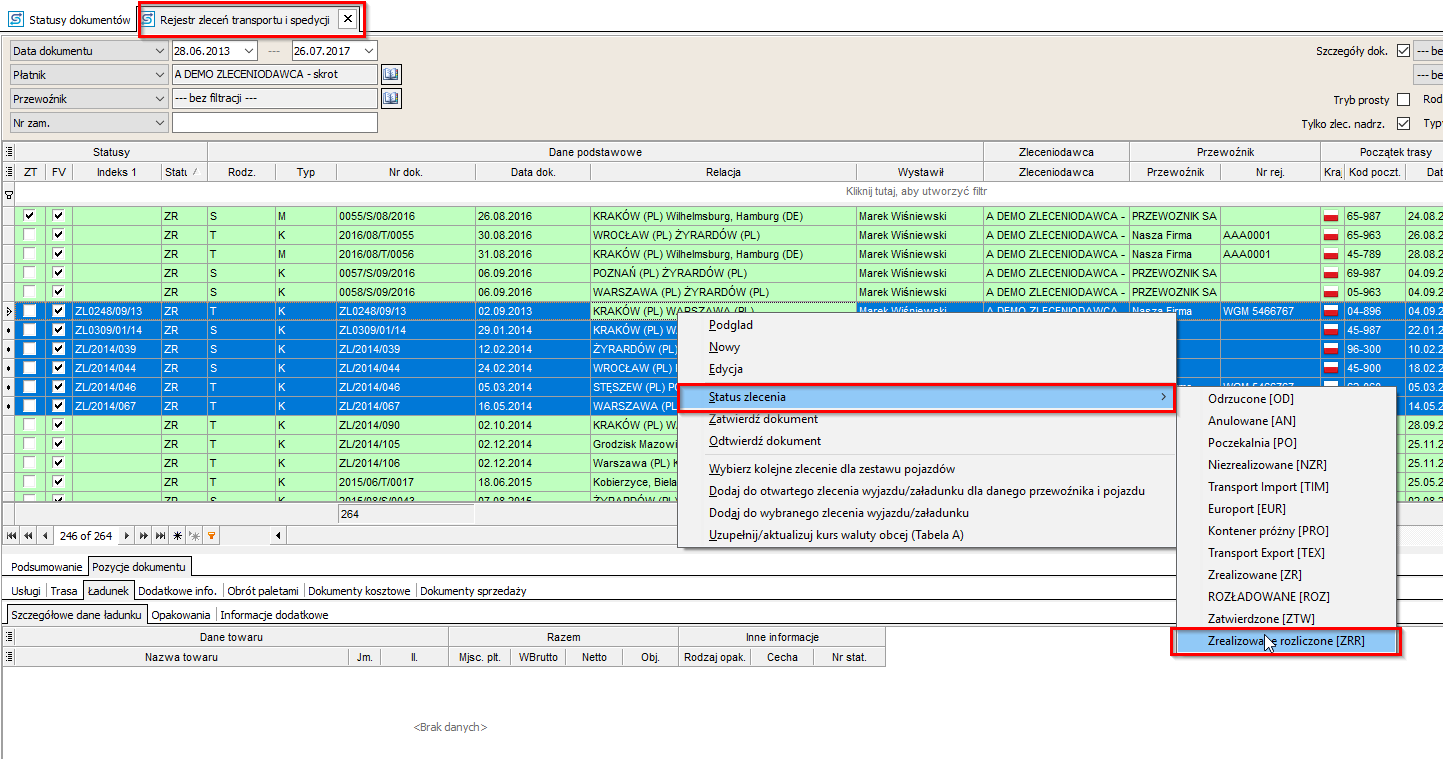This screenshot has width=1443, height=759.
Task: Jump to previous page of records
Action: (28, 536)
